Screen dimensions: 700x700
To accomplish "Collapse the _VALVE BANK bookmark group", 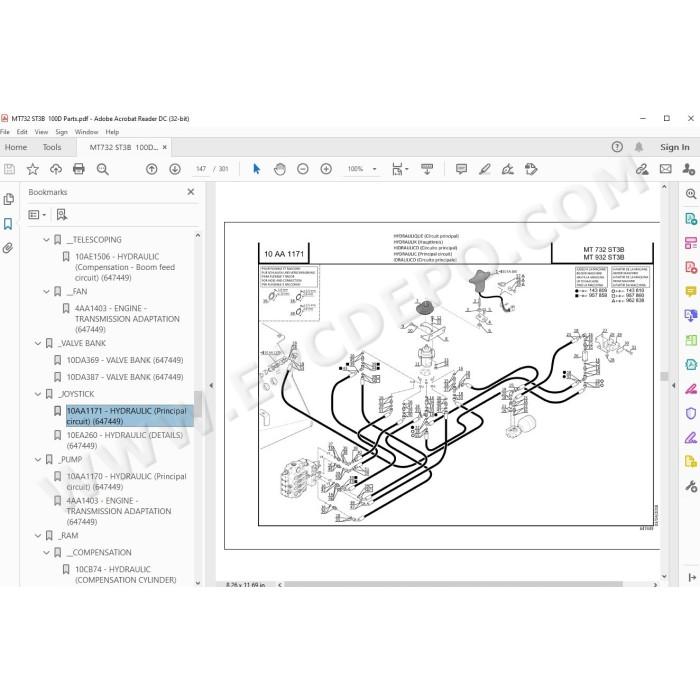I will coord(38,343).
